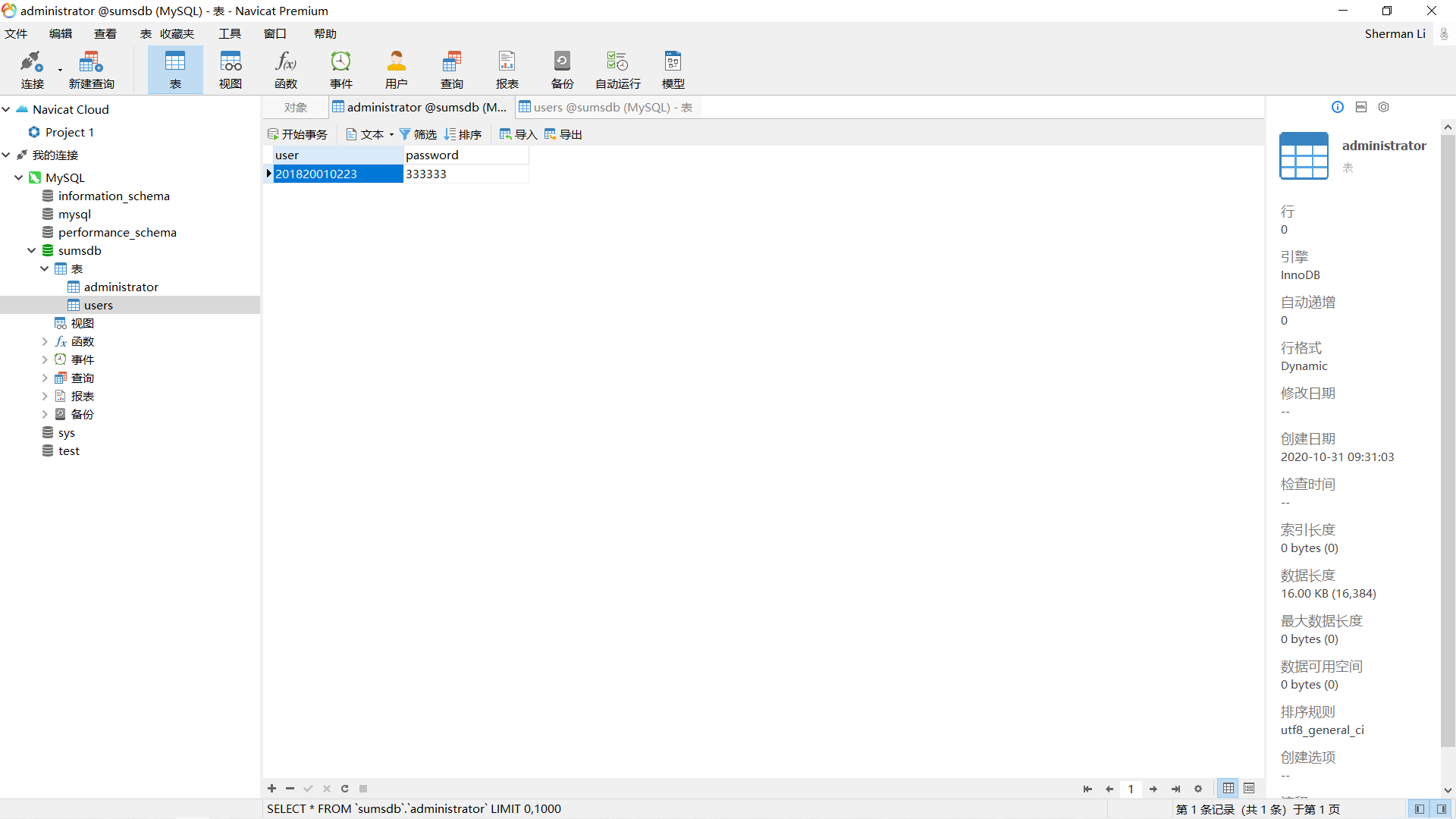Image resolution: width=1456 pixels, height=819 pixels.
Task: Switch to the users @sumsdb tab
Action: 607,107
